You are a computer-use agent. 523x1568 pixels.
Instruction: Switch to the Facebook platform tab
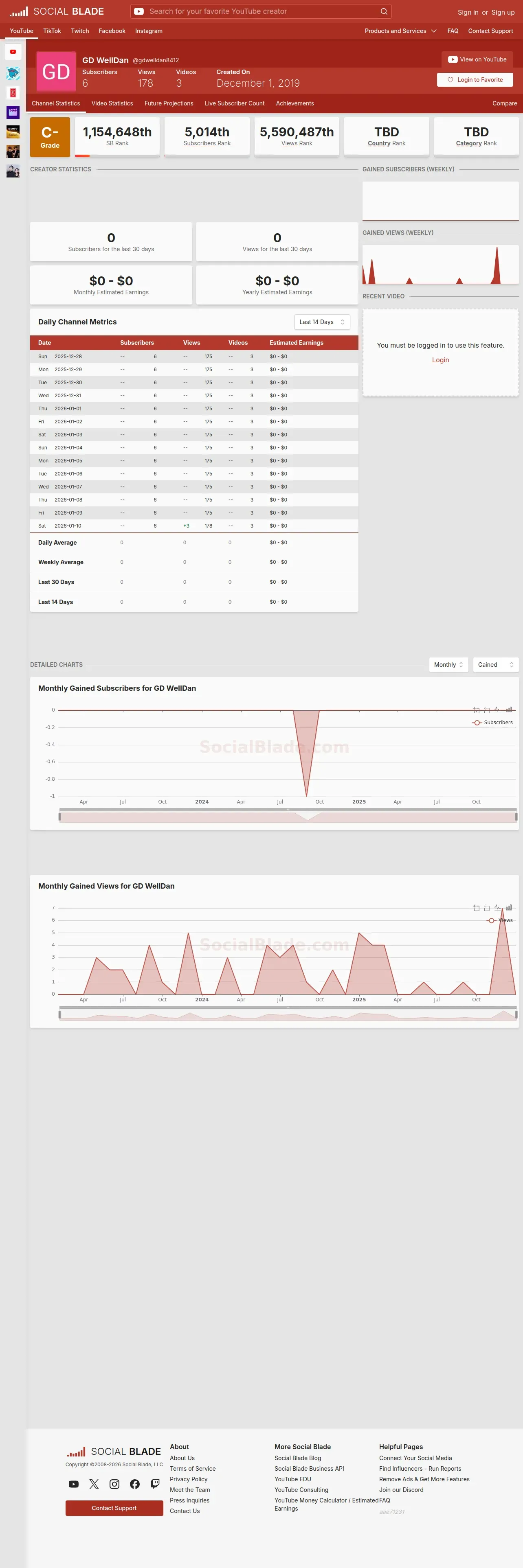(112, 31)
